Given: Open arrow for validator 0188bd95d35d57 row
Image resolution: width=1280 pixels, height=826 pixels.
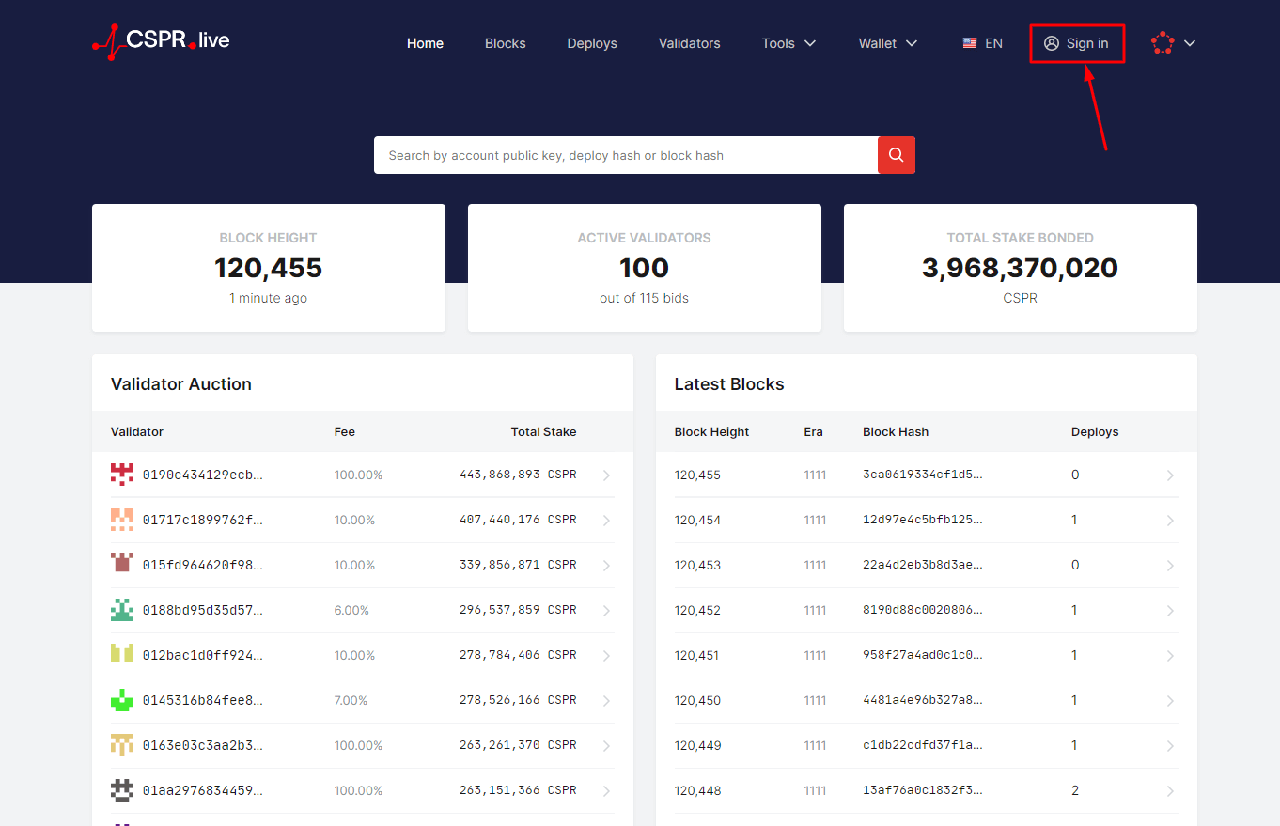Looking at the screenshot, I should point(606,610).
